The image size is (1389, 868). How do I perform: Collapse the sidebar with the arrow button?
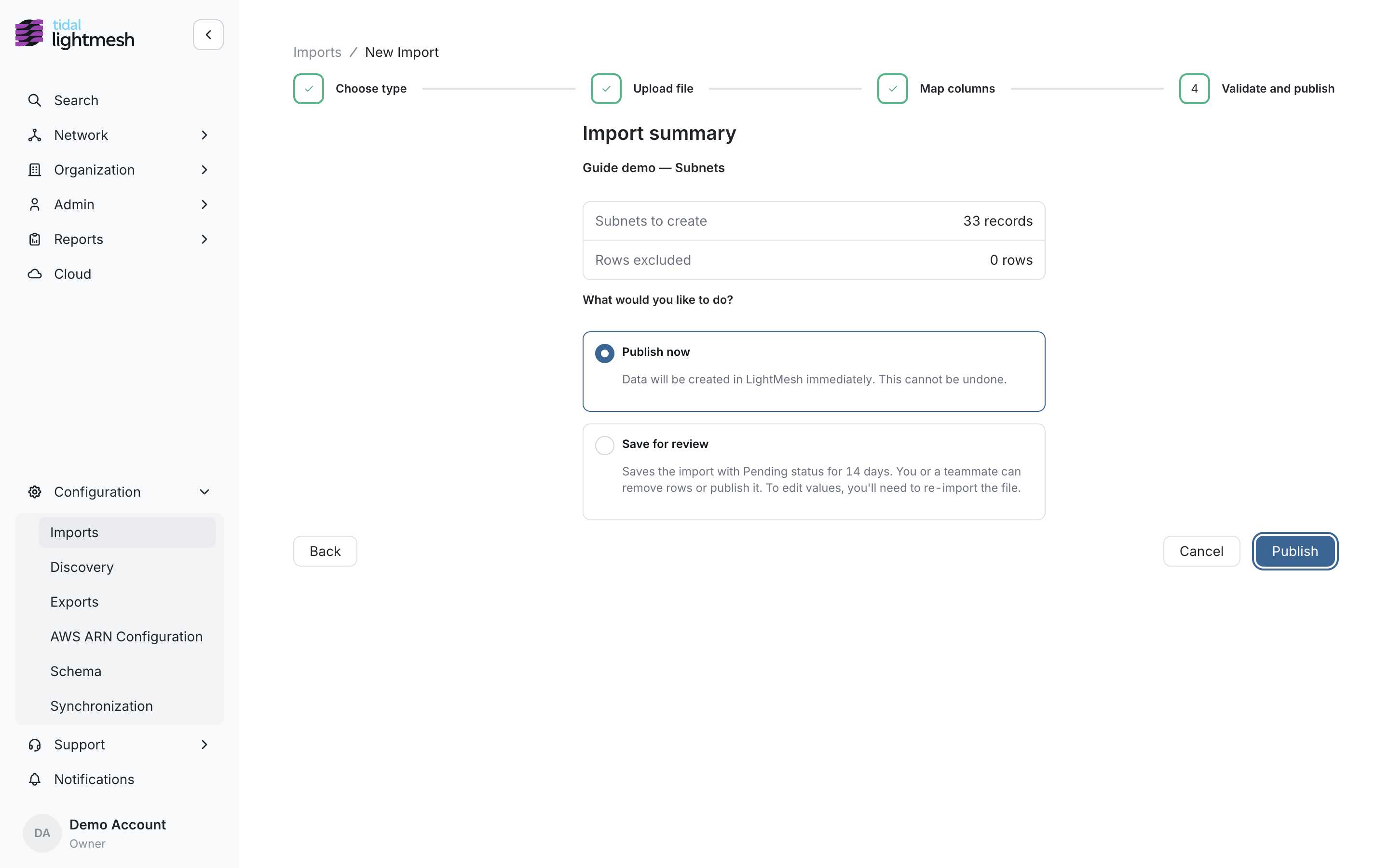[x=208, y=34]
